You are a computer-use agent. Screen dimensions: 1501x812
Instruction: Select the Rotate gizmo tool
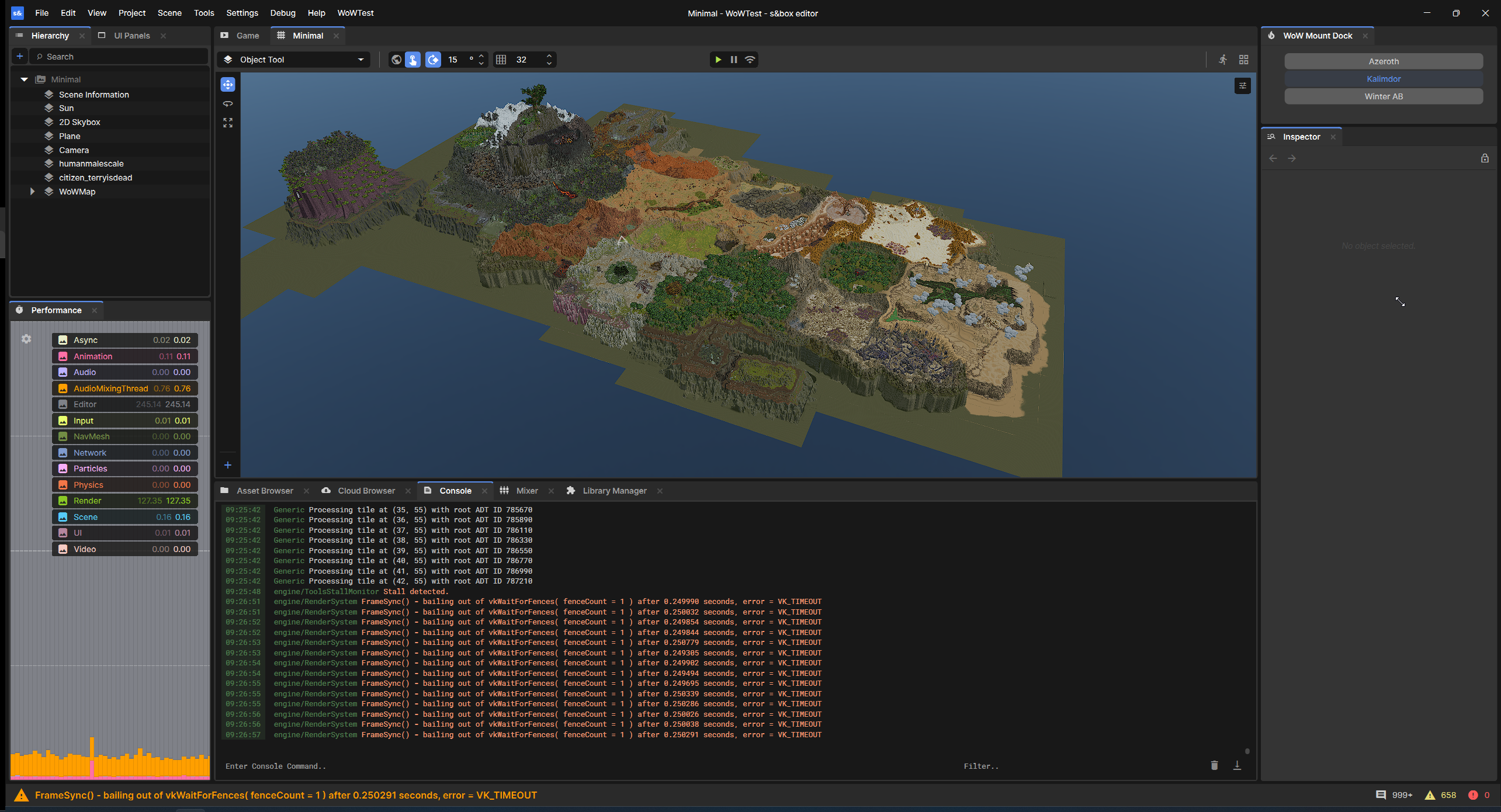pos(228,104)
